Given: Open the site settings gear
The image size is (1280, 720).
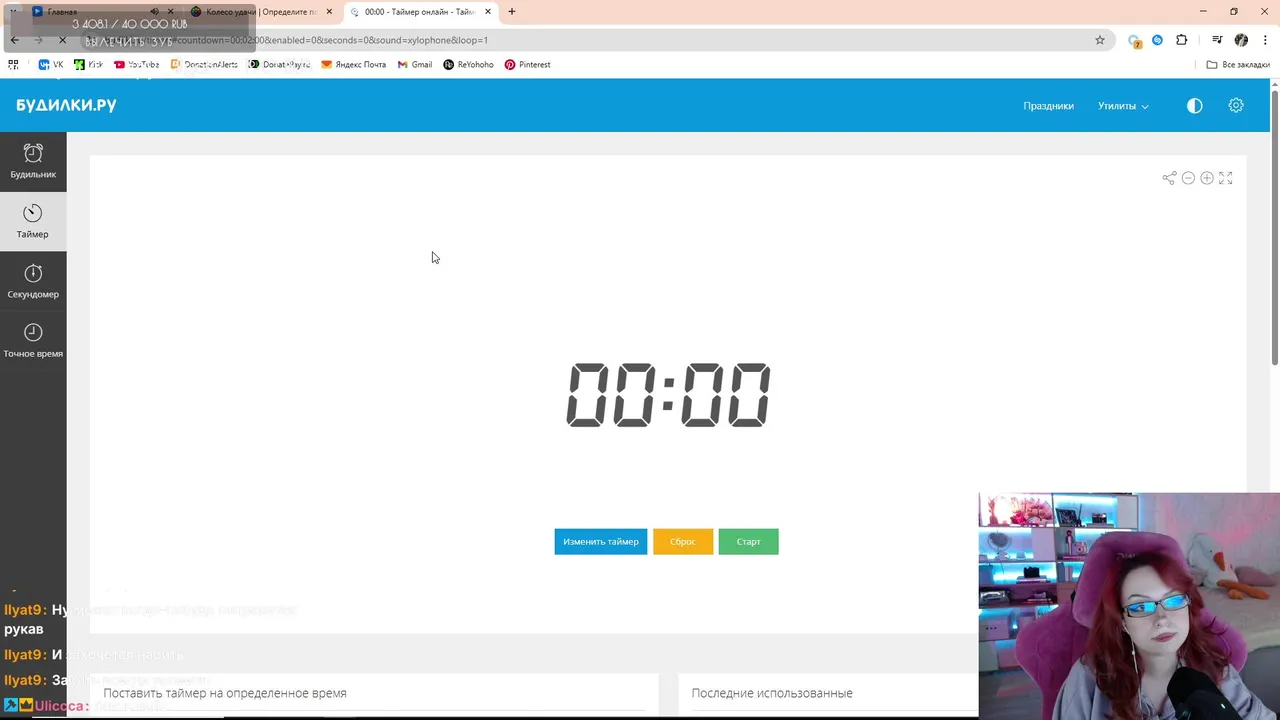Looking at the screenshot, I should [1236, 106].
